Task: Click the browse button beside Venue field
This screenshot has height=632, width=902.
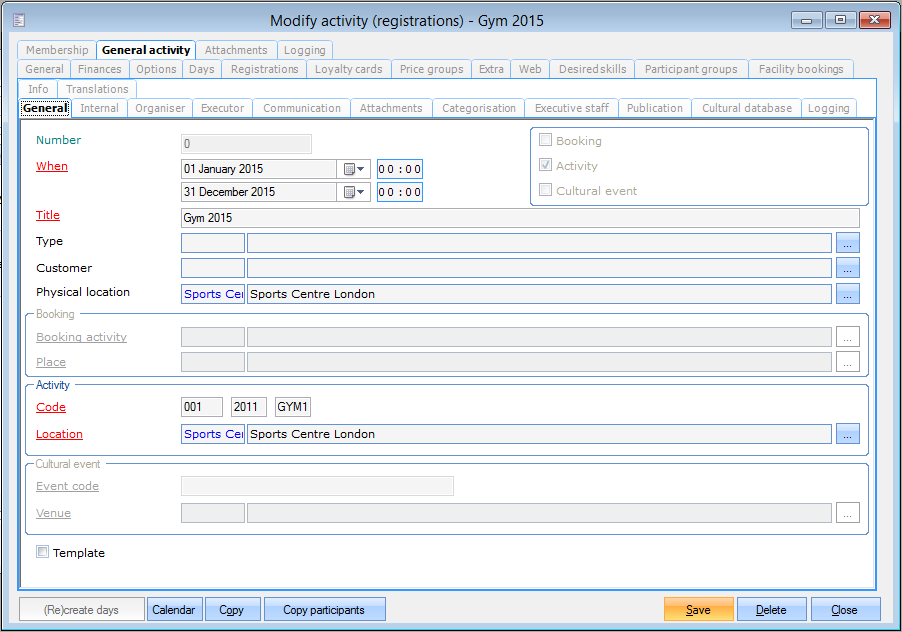Action: tap(847, 513)
